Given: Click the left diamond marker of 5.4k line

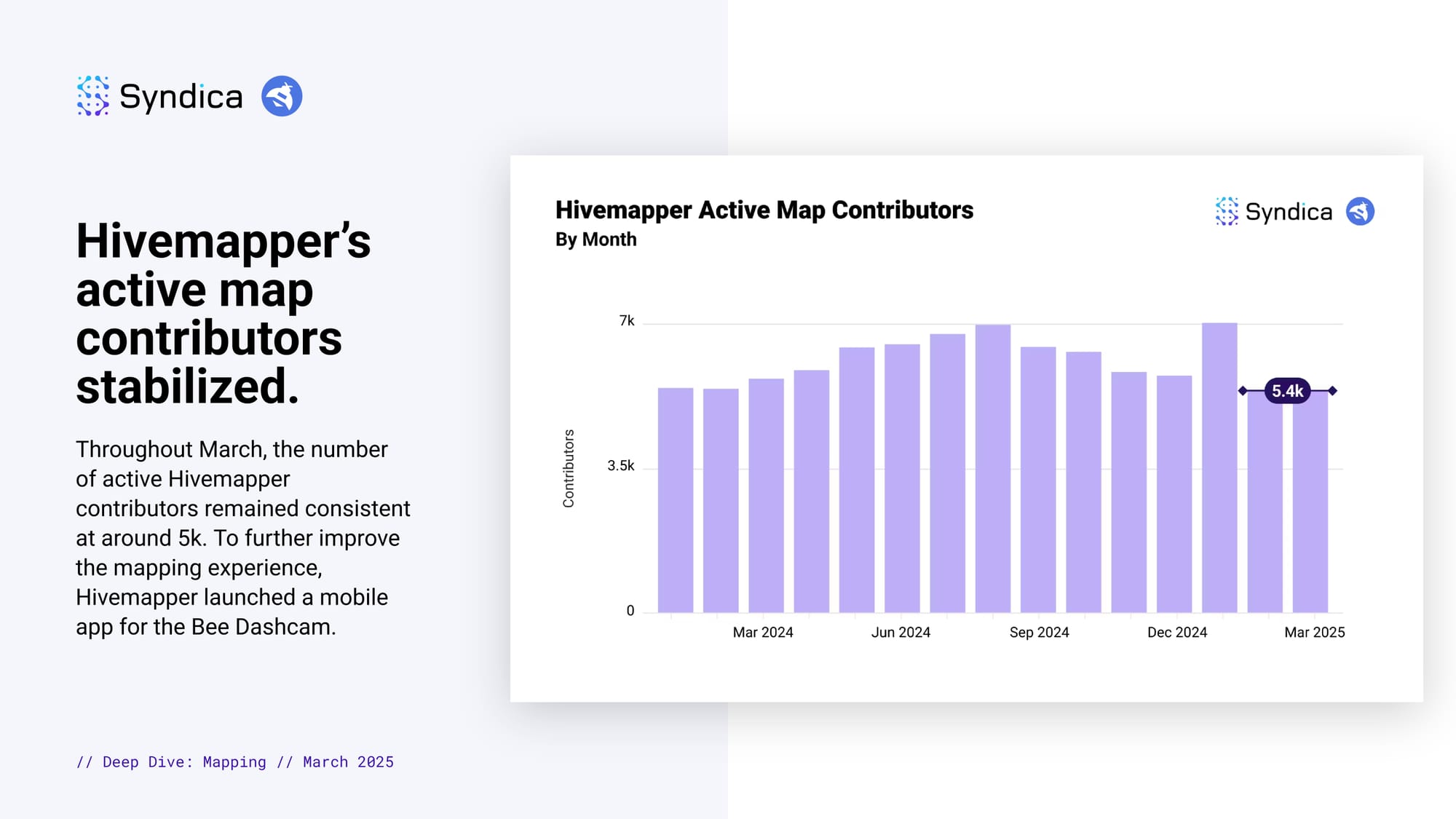Looking at the screenshot, I should [1243, 391].
